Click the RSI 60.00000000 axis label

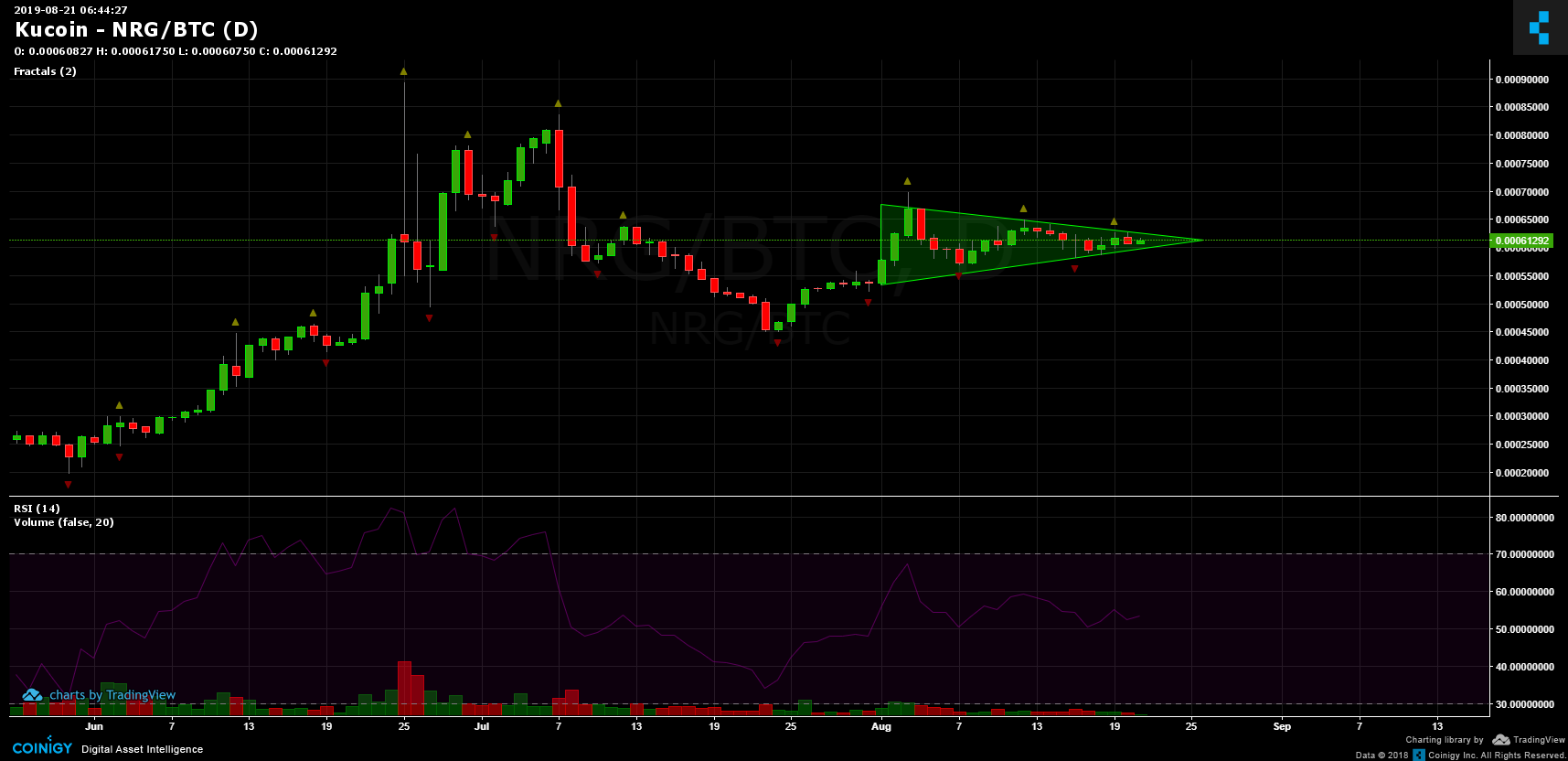(x=1524, y=592)
